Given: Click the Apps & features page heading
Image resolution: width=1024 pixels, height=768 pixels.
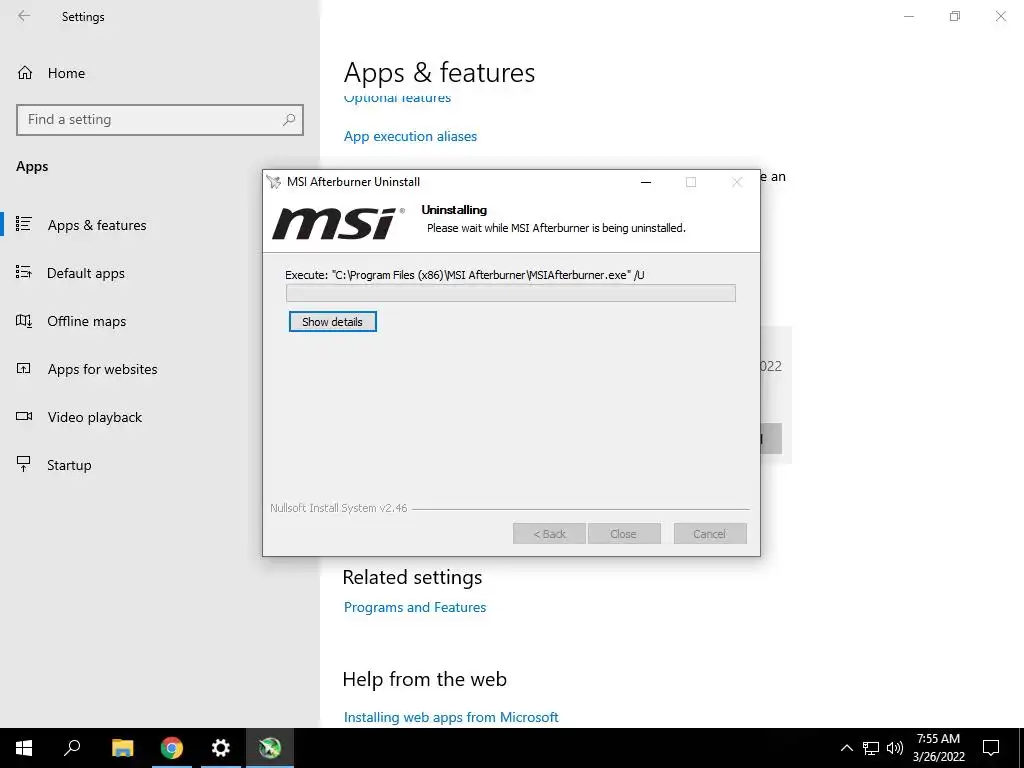Looking at the screenshot, I should point(439,72).
